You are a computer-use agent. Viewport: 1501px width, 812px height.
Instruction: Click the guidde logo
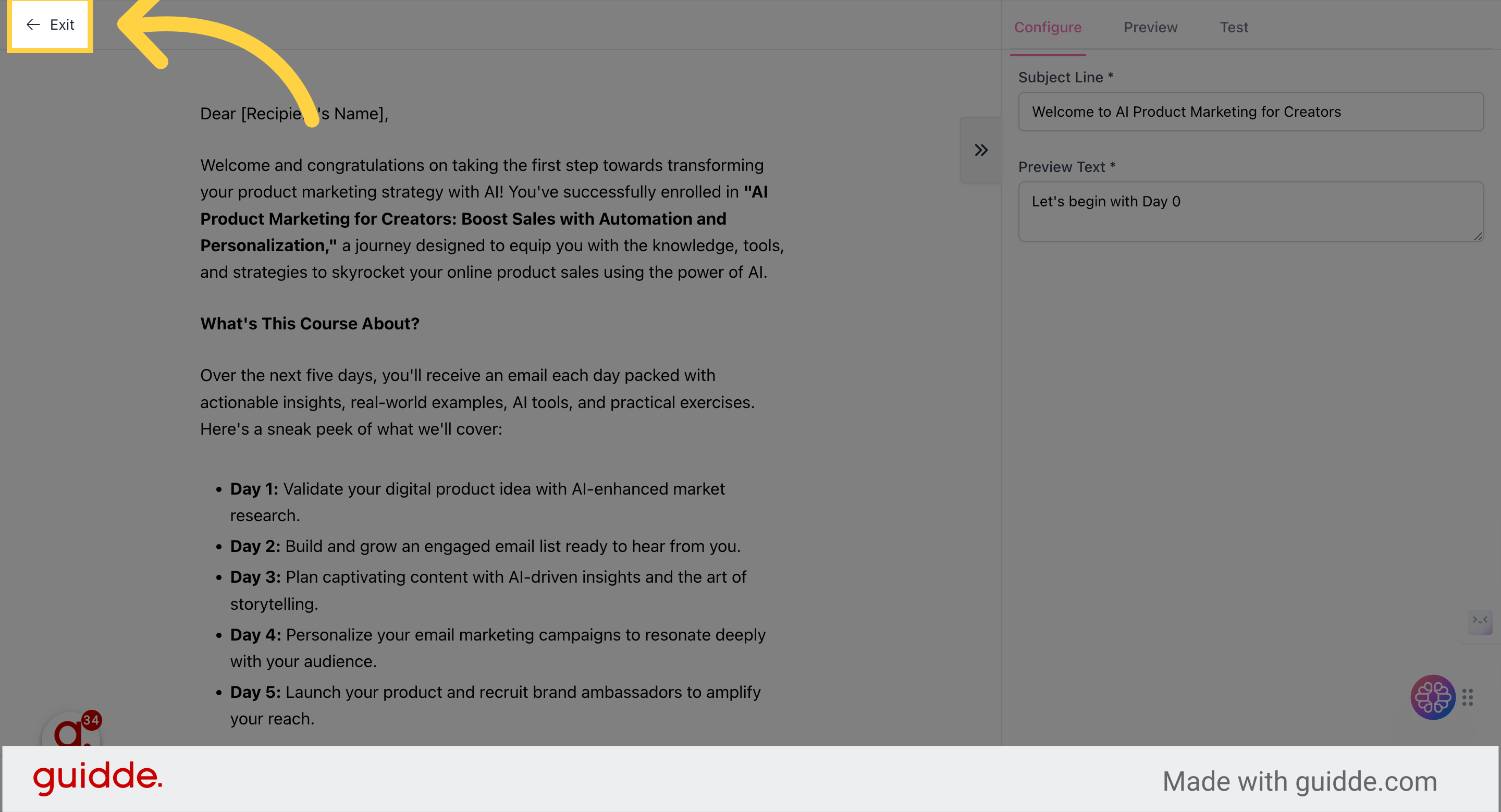pyautogui.click(x=97, y=778)
